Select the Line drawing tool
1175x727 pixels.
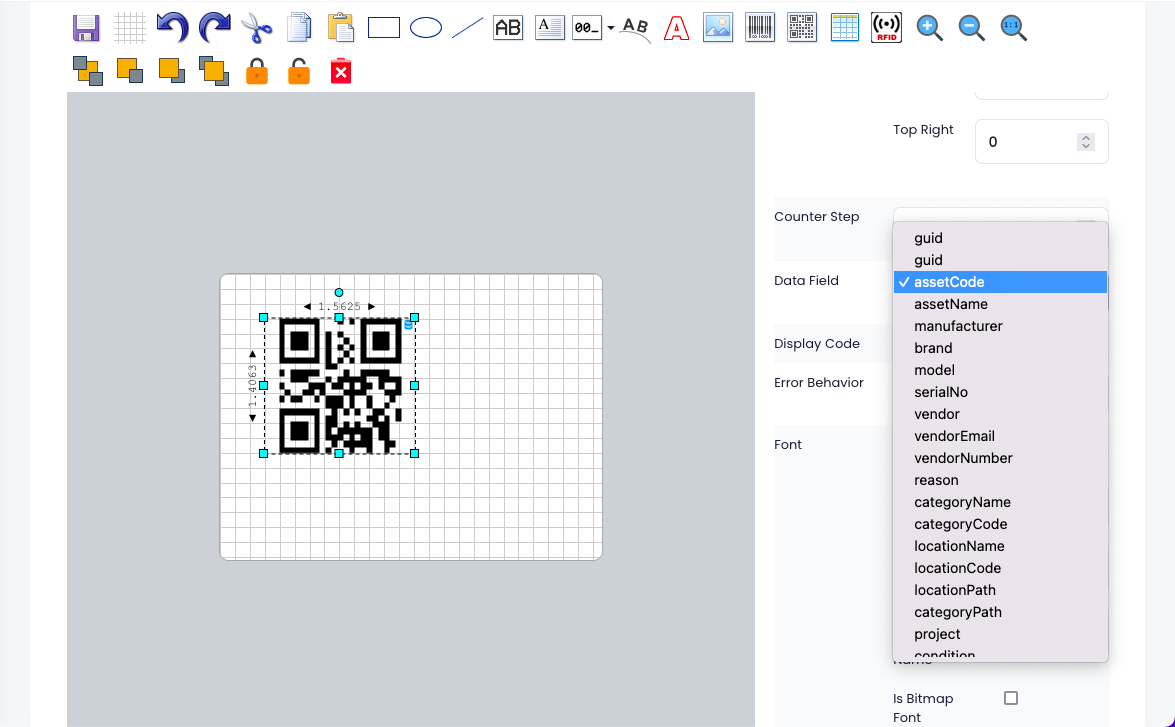[468, 28]
